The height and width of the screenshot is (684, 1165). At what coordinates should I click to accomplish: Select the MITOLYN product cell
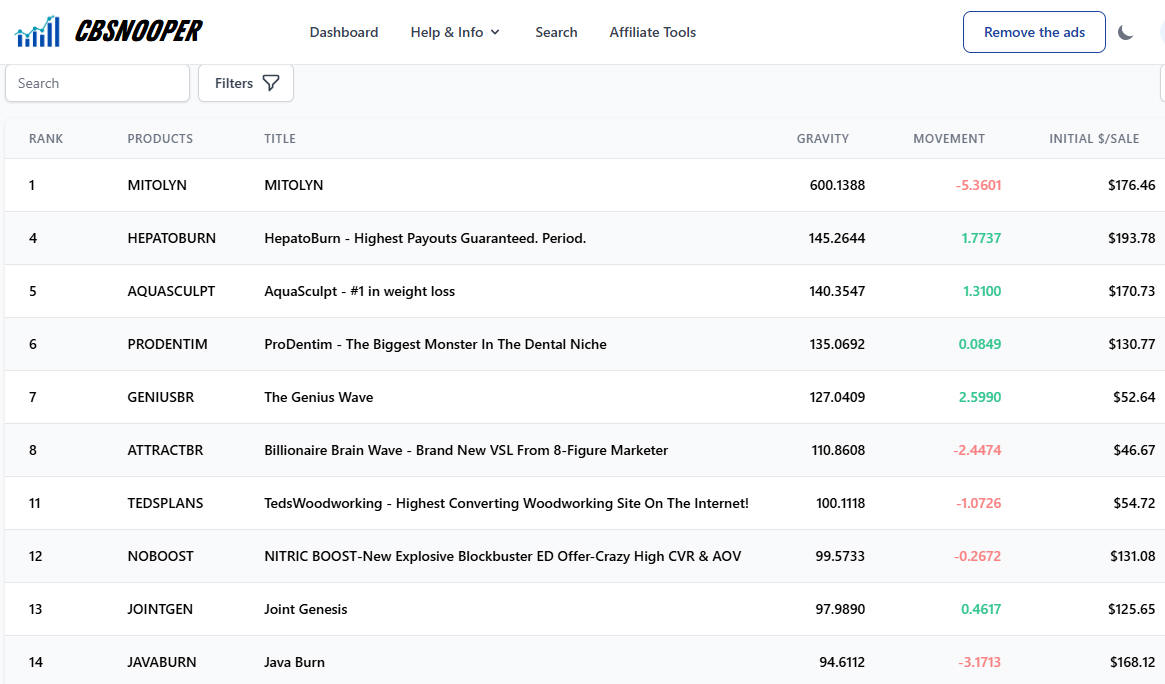coord(157,185)
